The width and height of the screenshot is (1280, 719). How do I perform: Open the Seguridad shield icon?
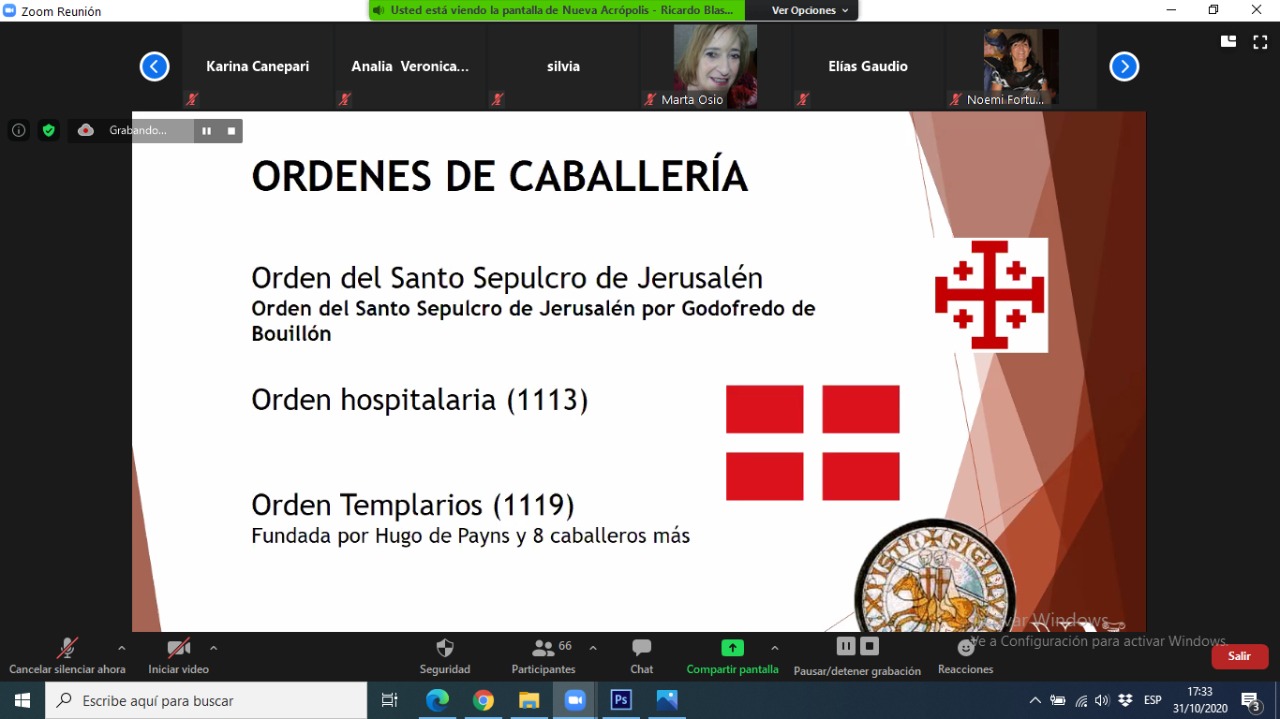(445, 649)
